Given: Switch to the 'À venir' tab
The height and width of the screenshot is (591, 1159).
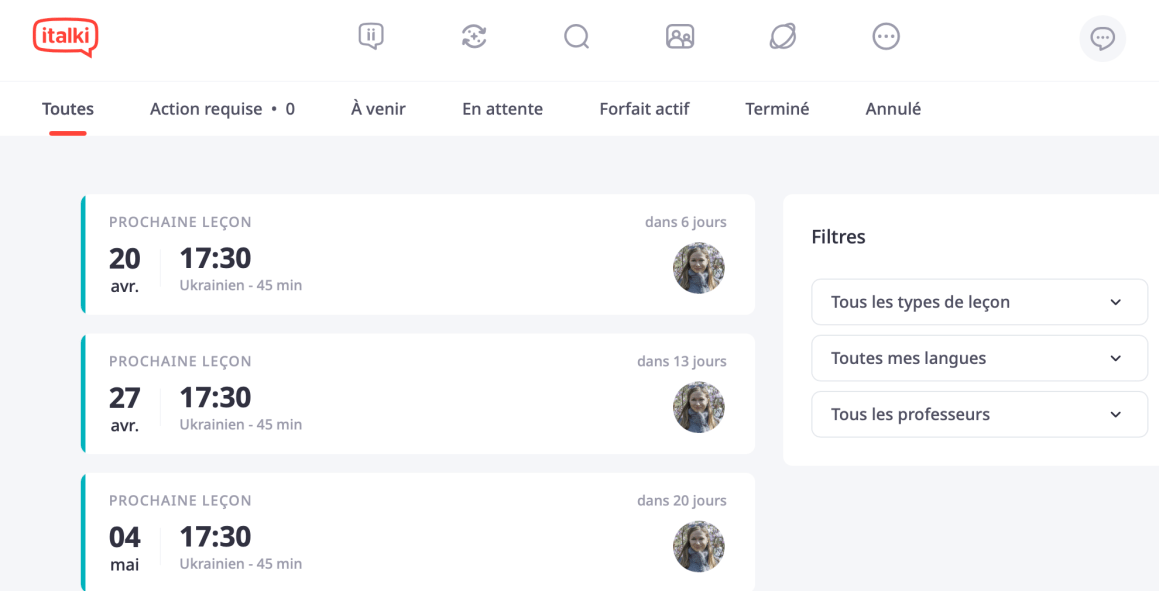Looking at the screenshot, I should point(378,109).
